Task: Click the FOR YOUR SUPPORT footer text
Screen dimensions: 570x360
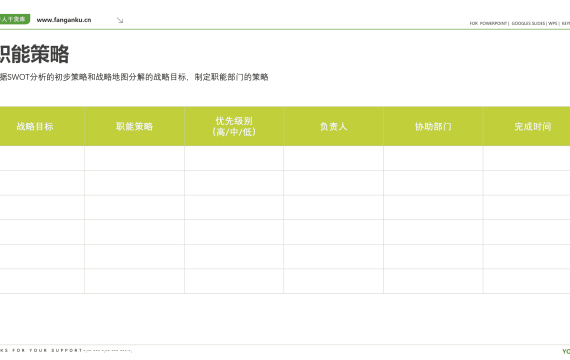Action: pyautogui.click(x=48, y=351)
